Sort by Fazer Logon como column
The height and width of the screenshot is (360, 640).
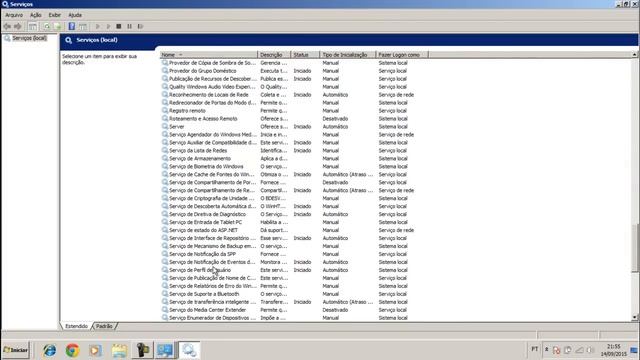(402, 55)
